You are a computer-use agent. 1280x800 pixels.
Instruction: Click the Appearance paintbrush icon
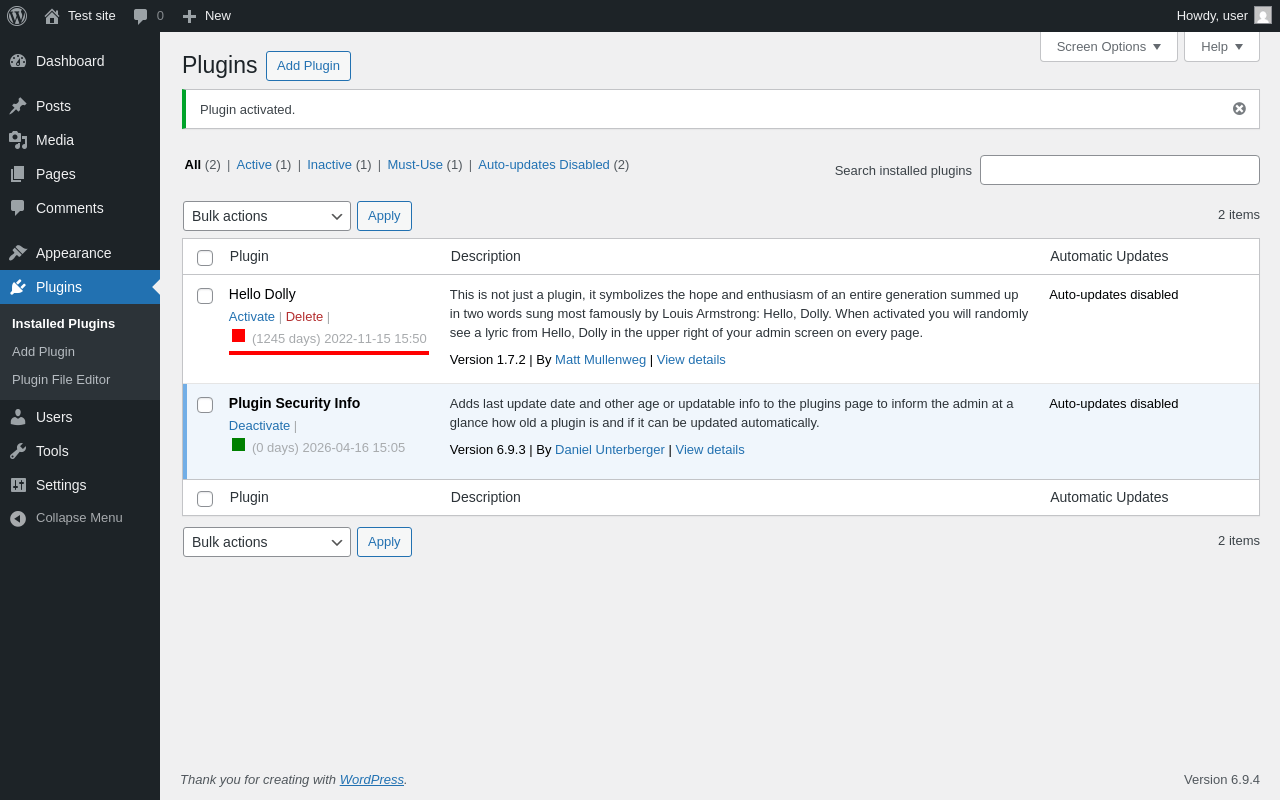tap(18, 253)
